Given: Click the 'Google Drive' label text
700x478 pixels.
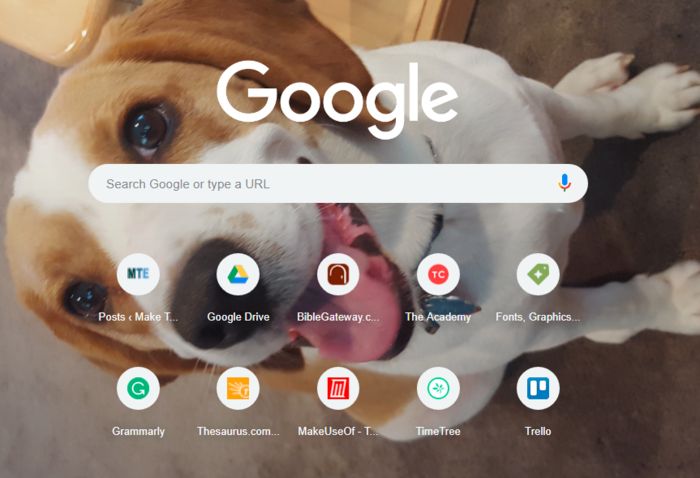Looking at the screenshot, I should coord(238,317).
